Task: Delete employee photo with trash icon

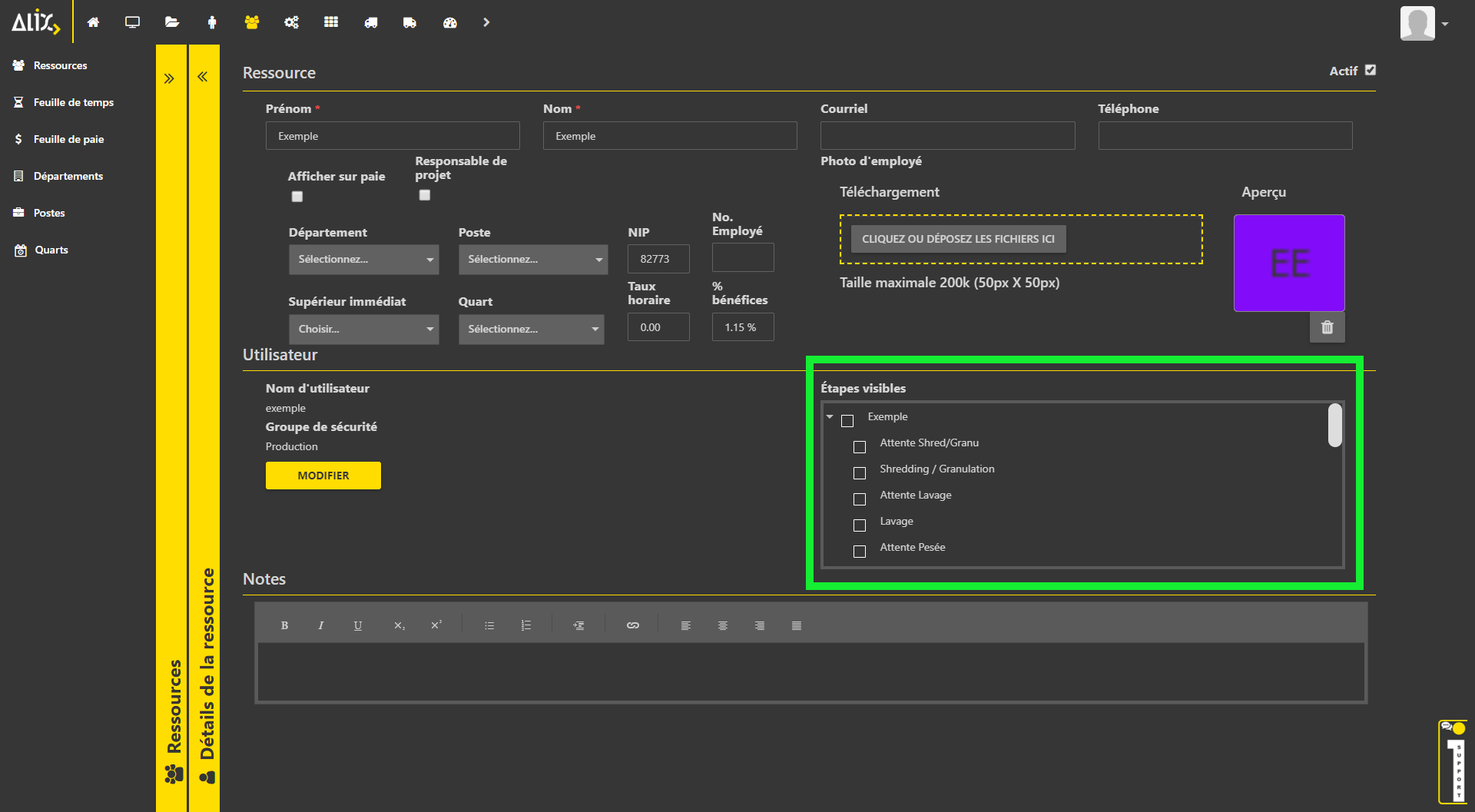Action: (x=1327, y=327)
